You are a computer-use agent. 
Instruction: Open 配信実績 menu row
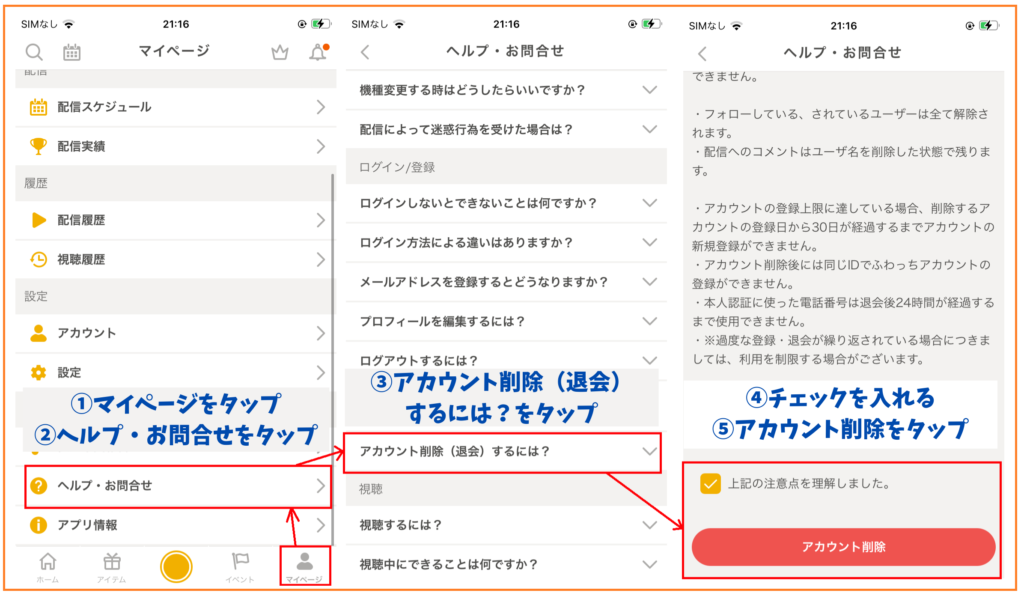(175, 146)
